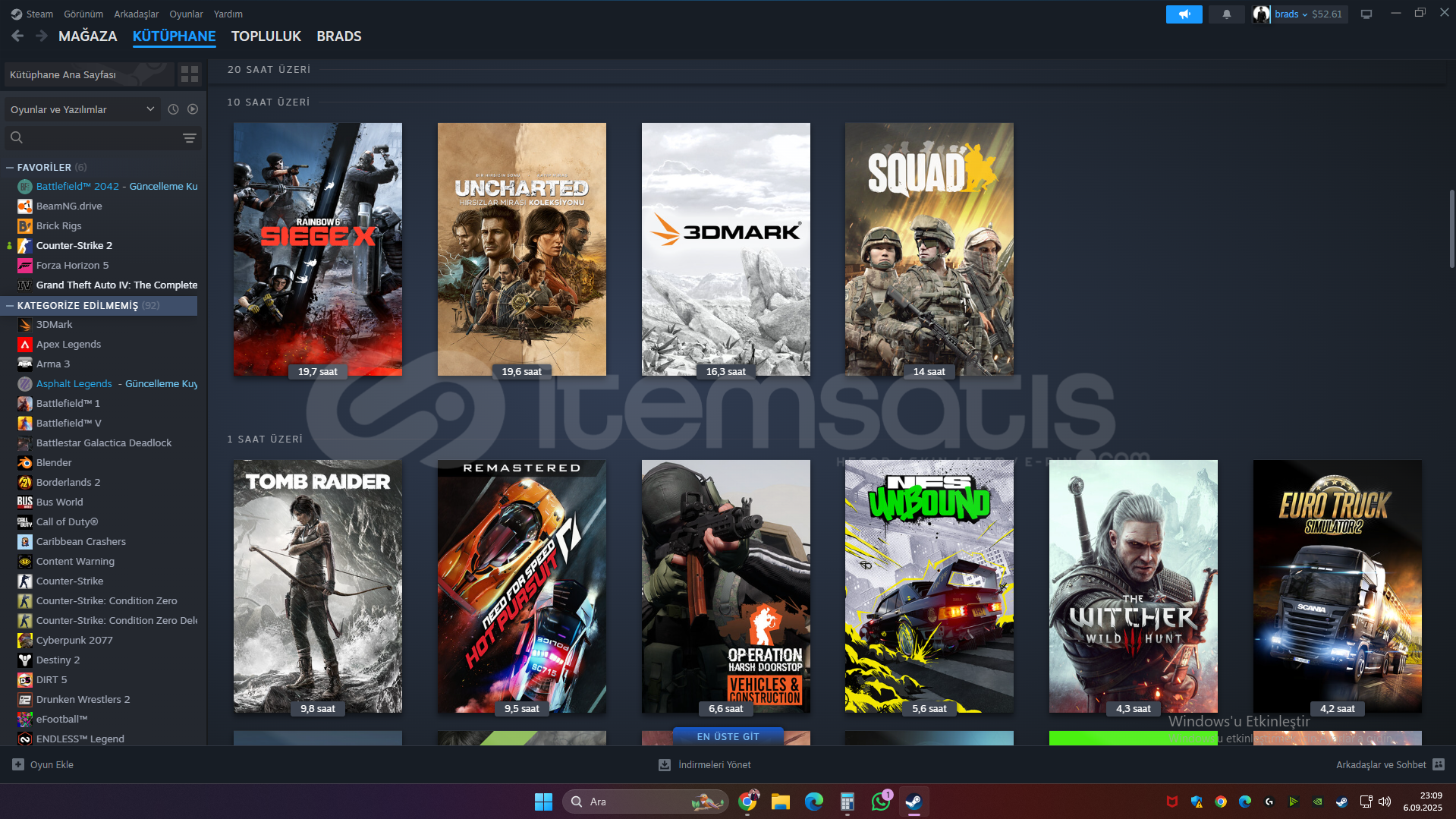Image resolution: width=1456 pixels, height=819 pixels.
Task: Collapse the KATEGORİZE EDİLMEMİŞ category
Action: tap(10, 305)
